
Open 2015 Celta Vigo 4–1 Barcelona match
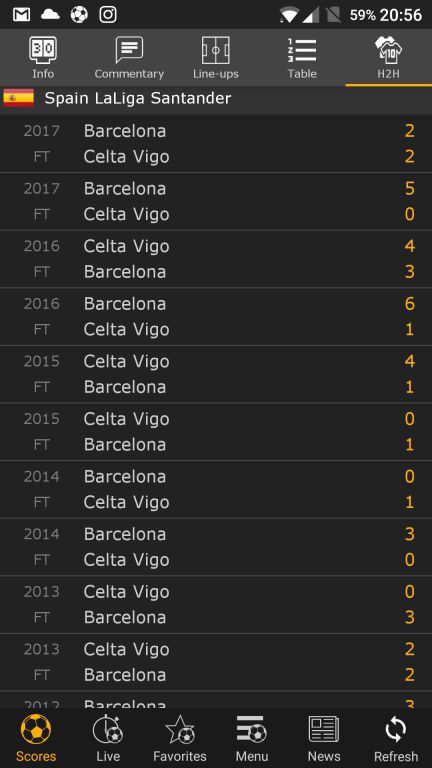(x=216, y=374)
